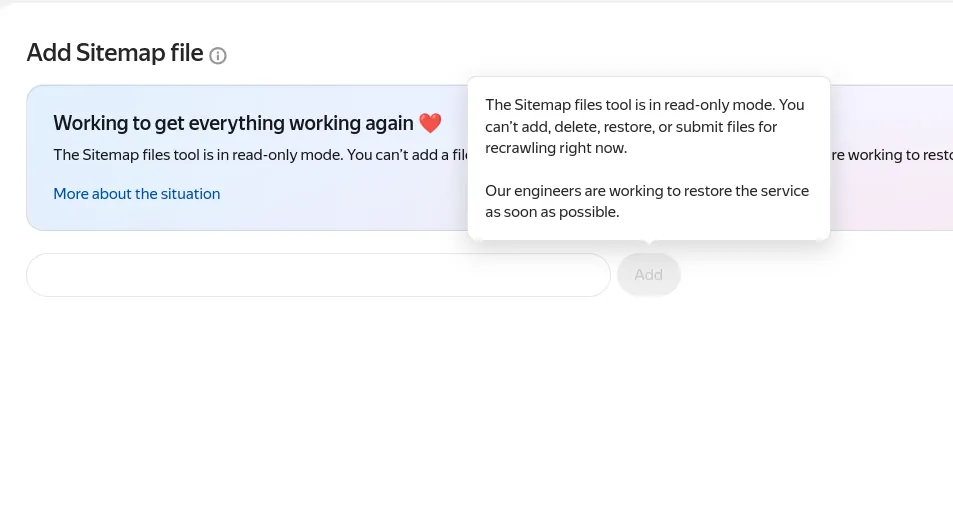The image size is (953, 528).
Task: Click the banner's read-only mode sentence
Action: (260, 155)
